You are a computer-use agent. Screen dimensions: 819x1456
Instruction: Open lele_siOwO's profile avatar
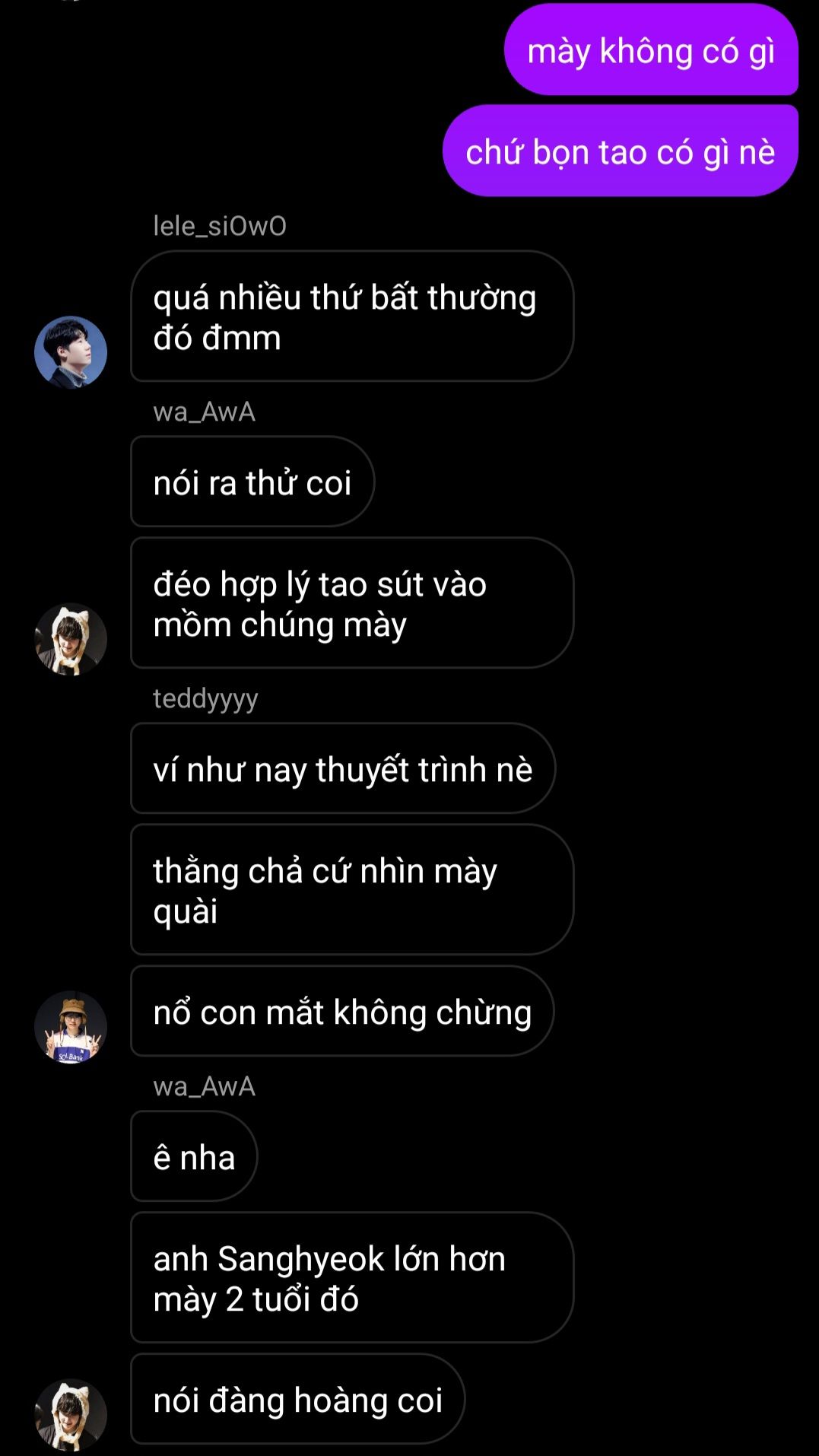[71, 352]
